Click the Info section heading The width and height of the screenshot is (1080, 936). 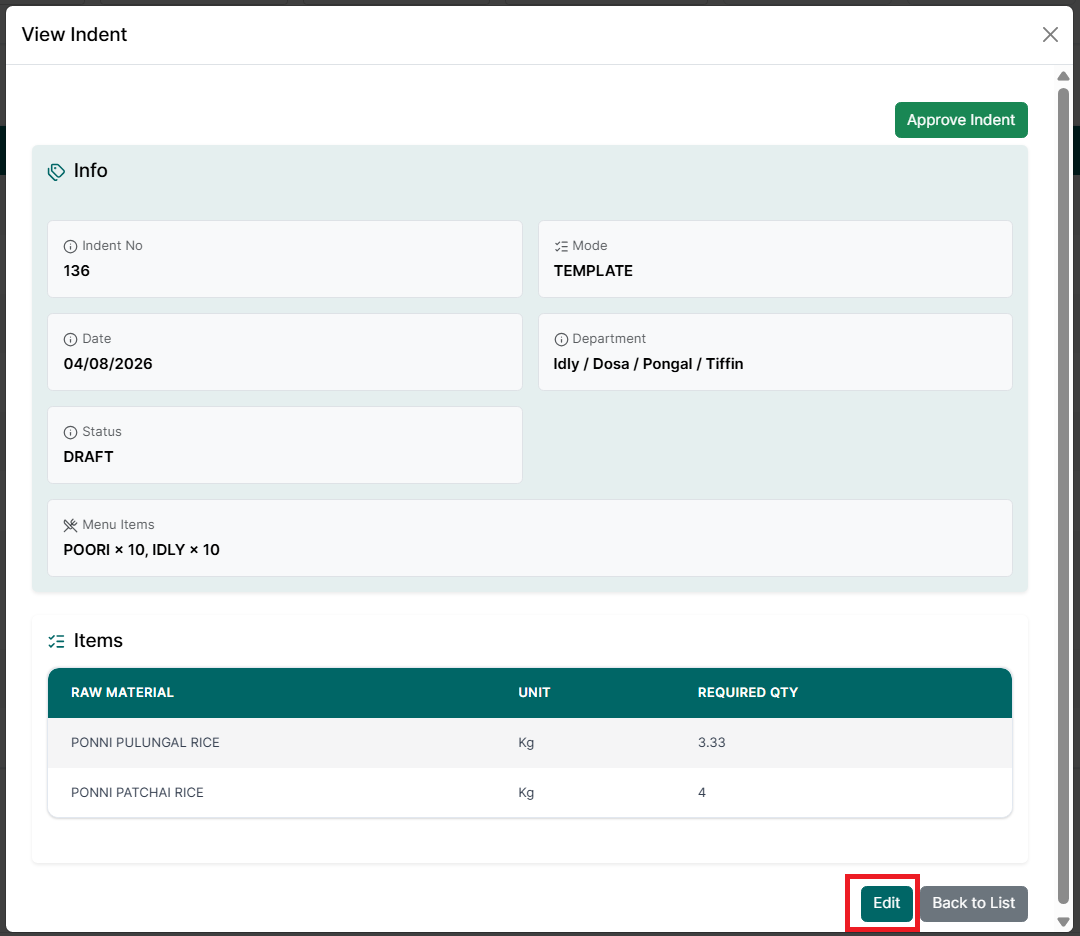[x=90, y=170]
